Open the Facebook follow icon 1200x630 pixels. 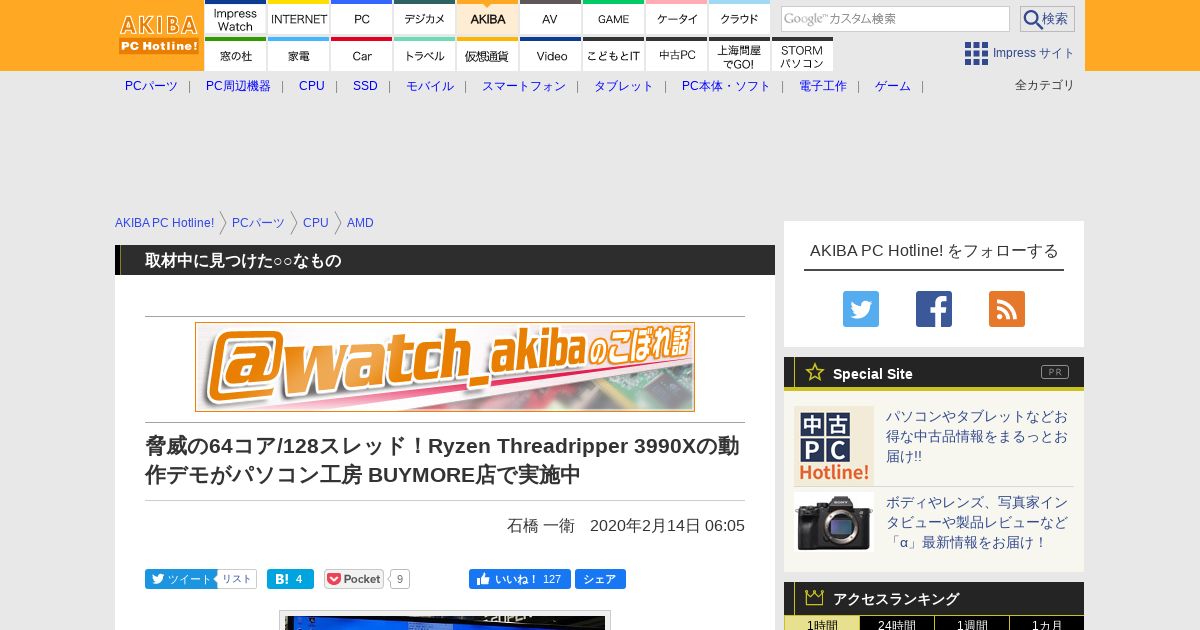coord(934,309)
